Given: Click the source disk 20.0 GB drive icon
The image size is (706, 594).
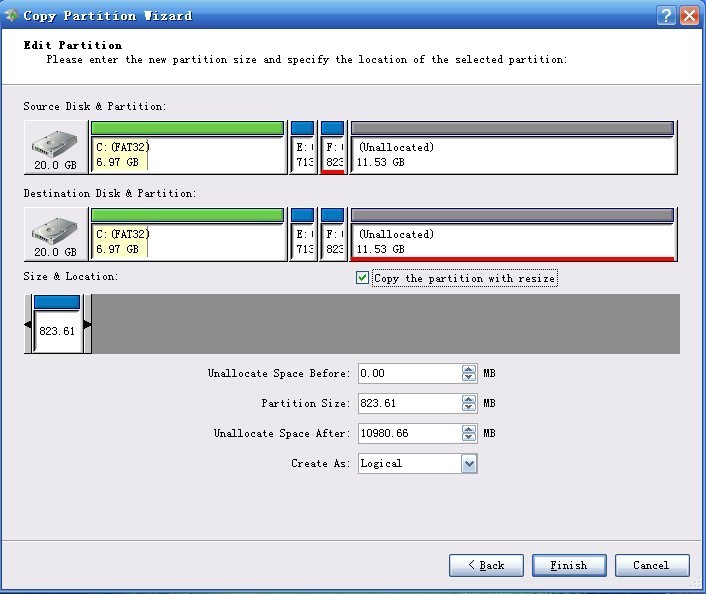Looking at the screenshot, I should pos(56,147).
